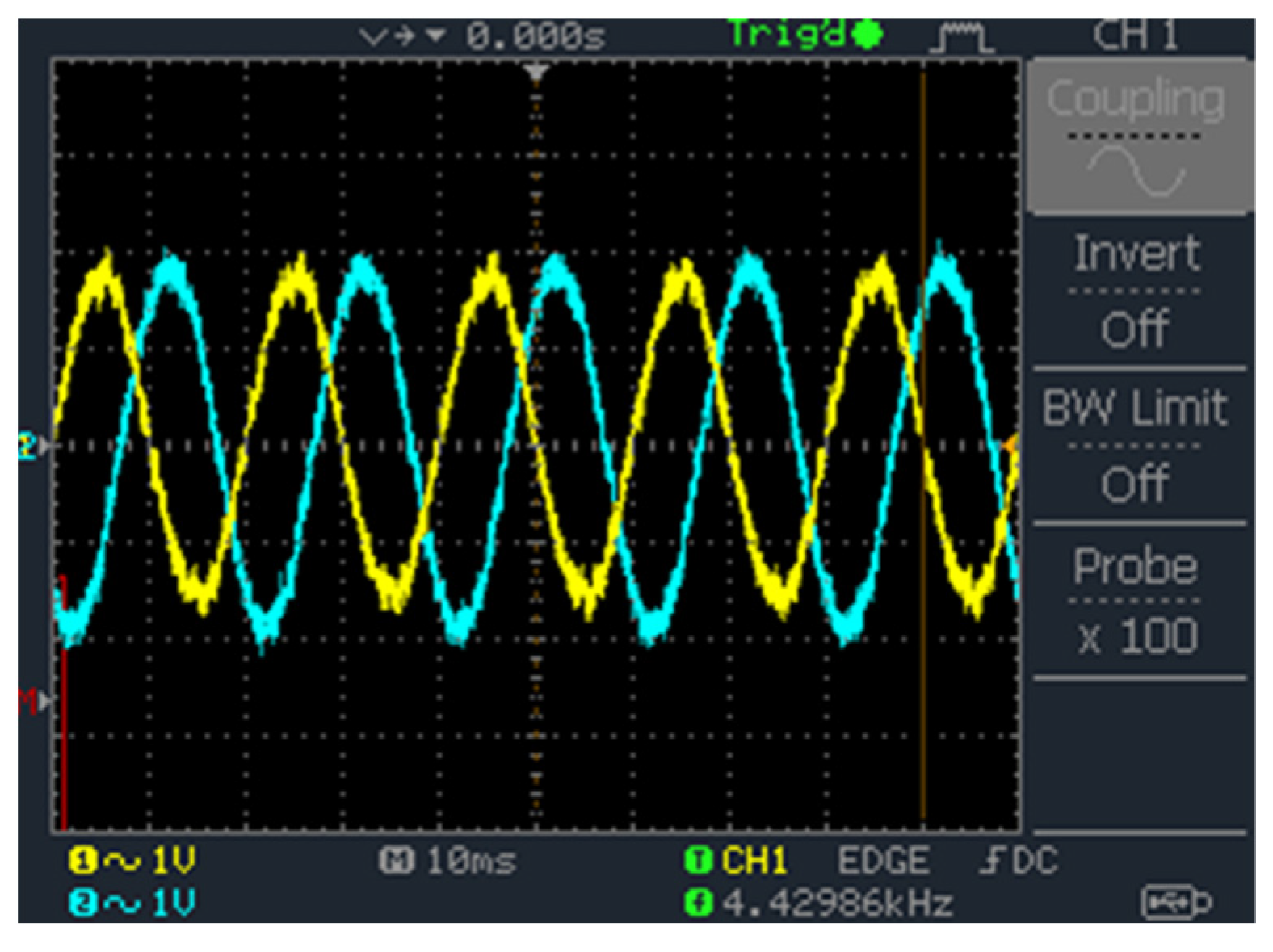Select the cyan channel 2 badge
The height and width of the screenshot is (952, 1273).
[x=81, y=902]
